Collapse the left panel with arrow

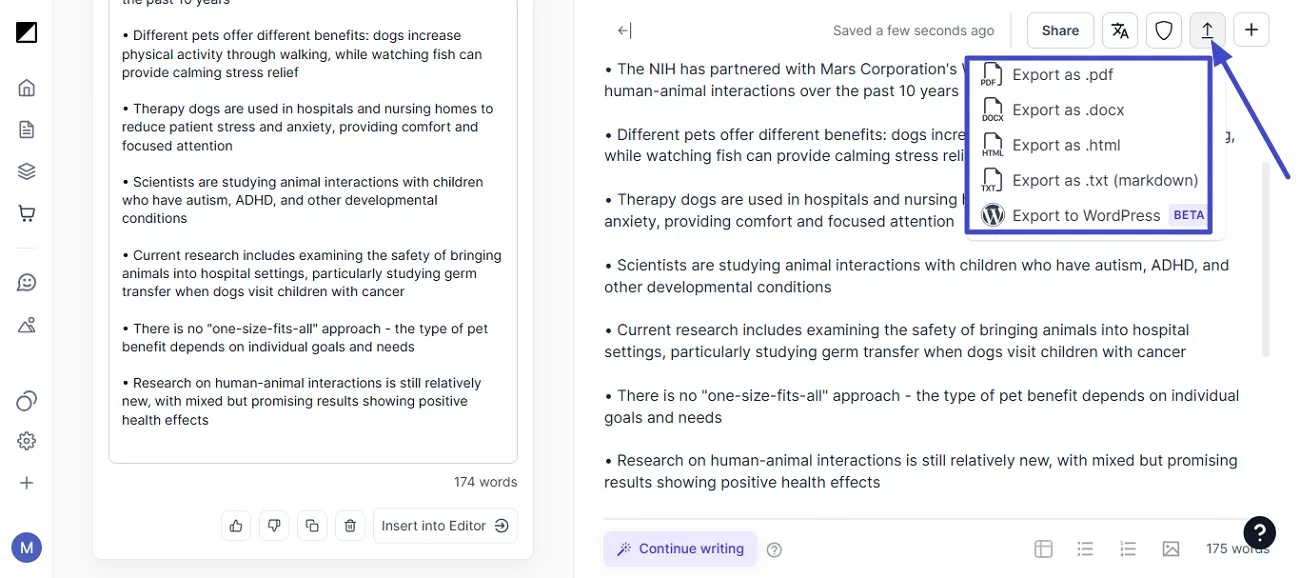624,31
